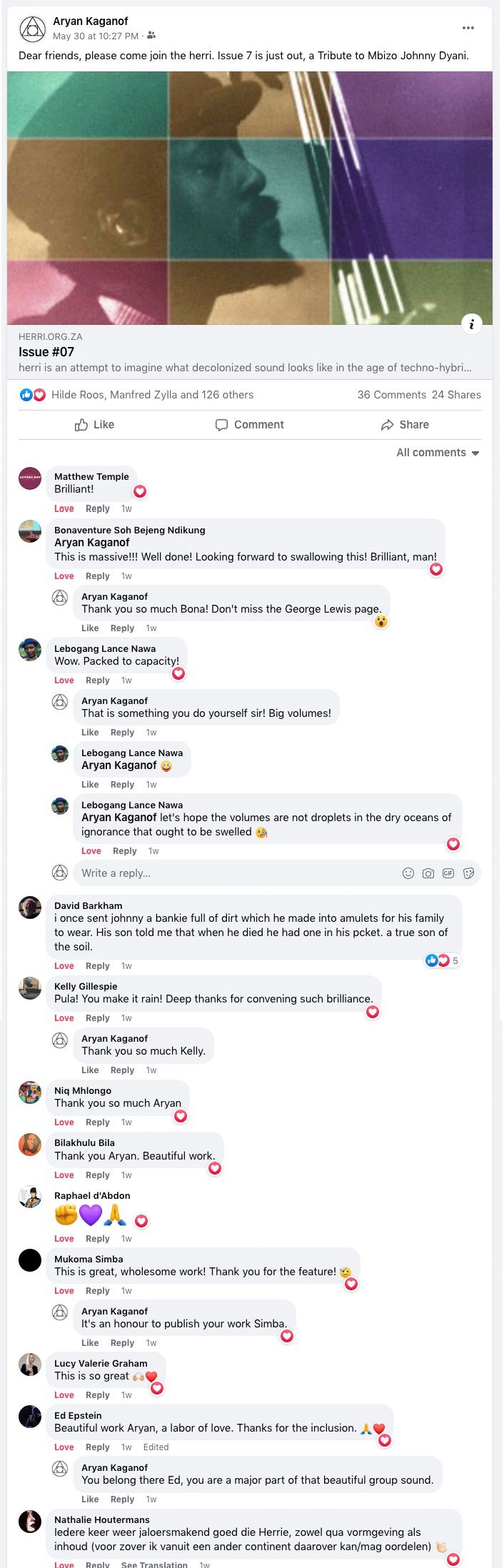Click the camera icon to attach photo

428,873
